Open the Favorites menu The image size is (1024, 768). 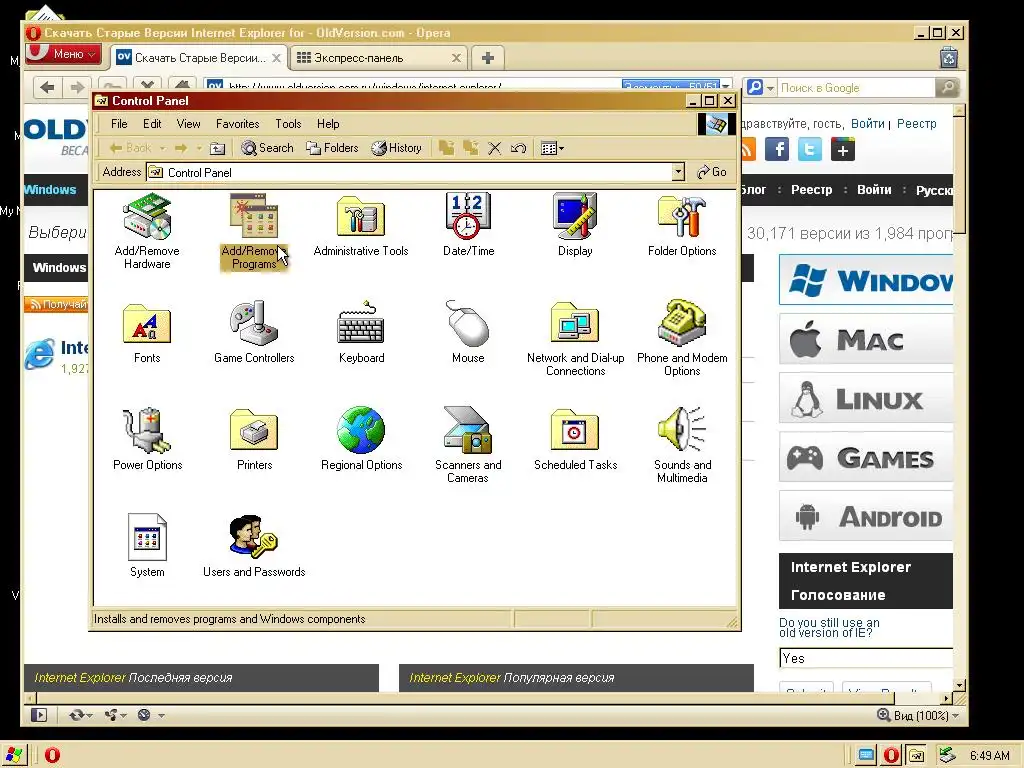(x=238, y=123)
